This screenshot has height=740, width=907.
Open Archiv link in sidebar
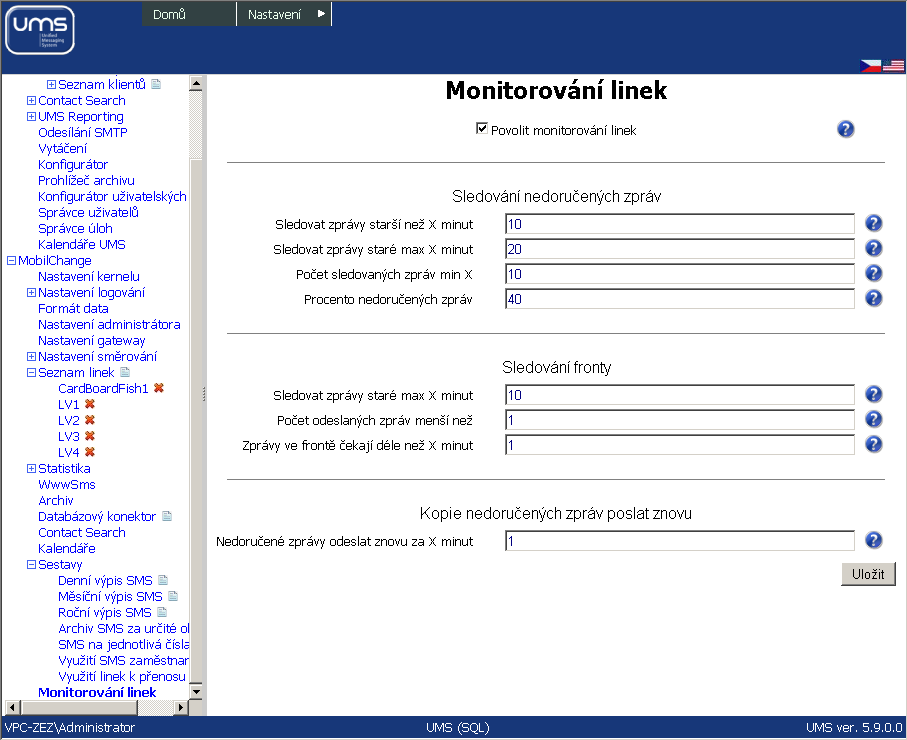click(56, 500)
